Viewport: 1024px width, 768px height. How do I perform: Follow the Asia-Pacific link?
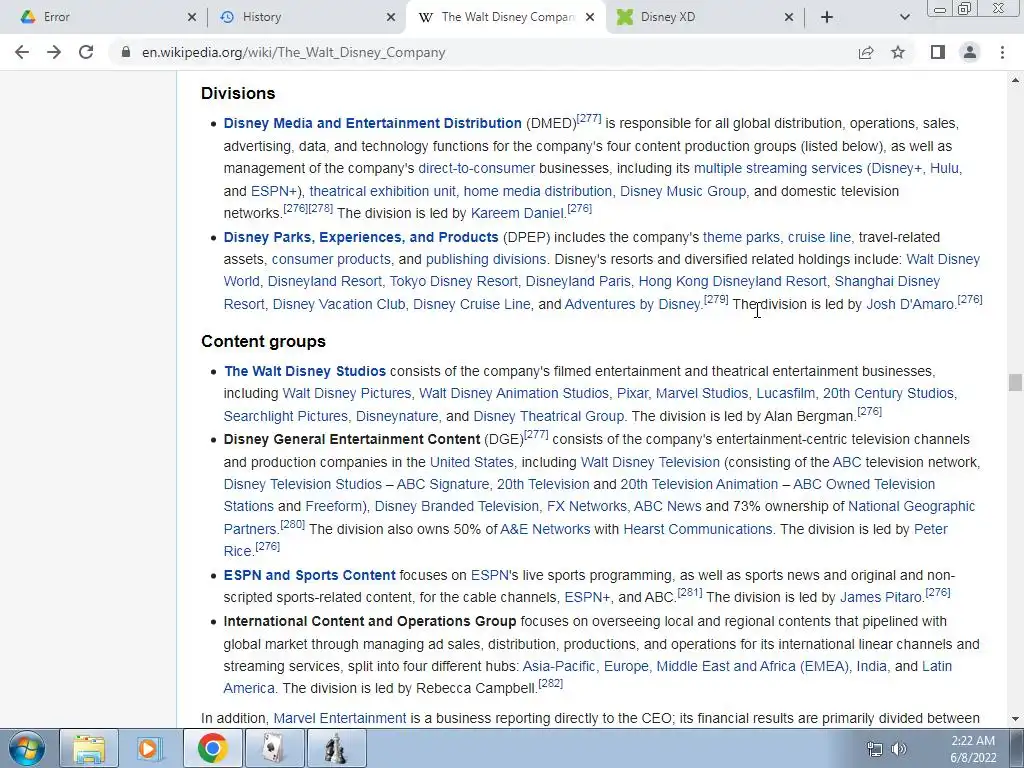click(559, 667)
